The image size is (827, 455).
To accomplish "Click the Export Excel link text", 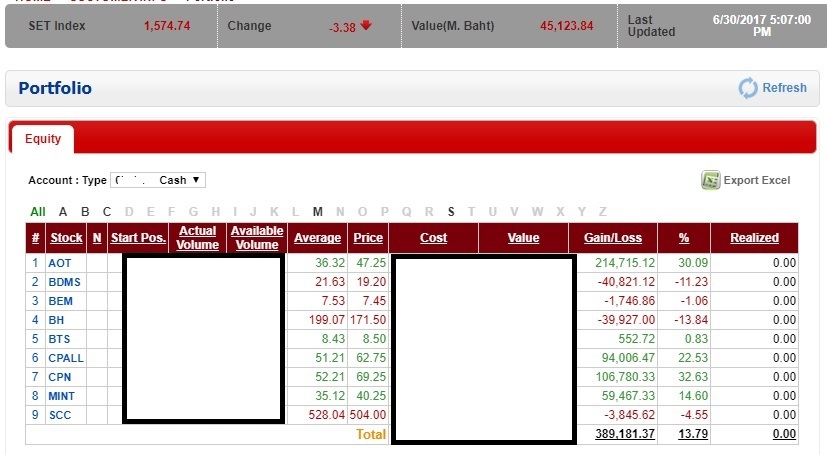I will [x=757, y=180].
